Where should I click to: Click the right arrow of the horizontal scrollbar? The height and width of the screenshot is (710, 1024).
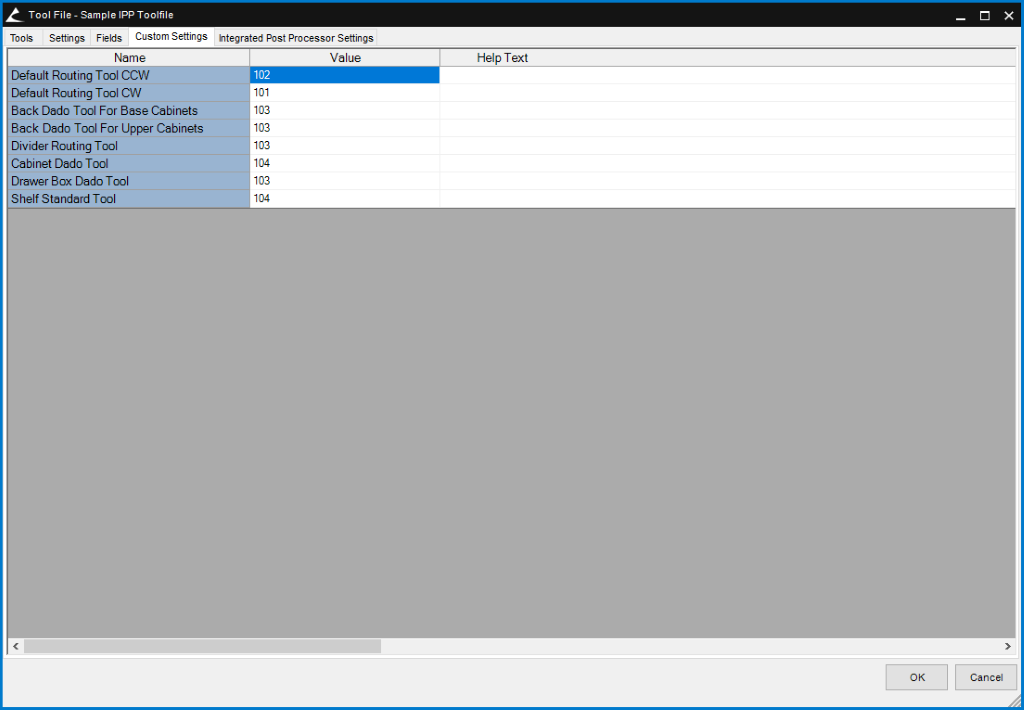1009,646
